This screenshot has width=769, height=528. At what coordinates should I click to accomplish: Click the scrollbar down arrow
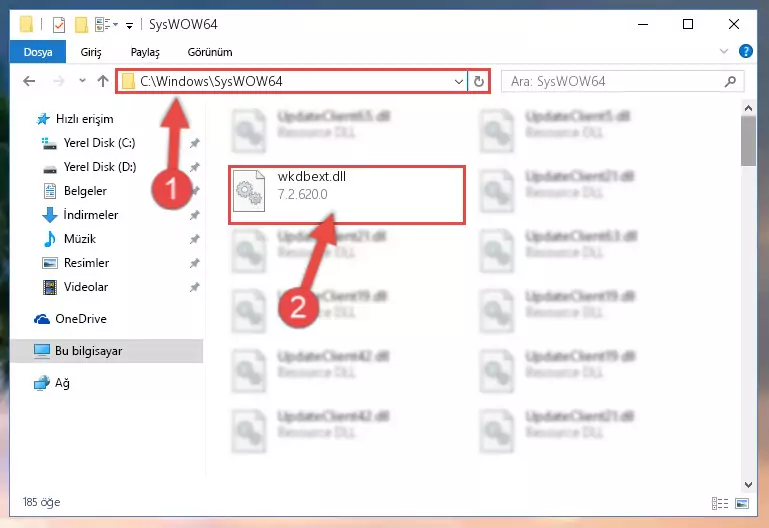coord(748,485)
